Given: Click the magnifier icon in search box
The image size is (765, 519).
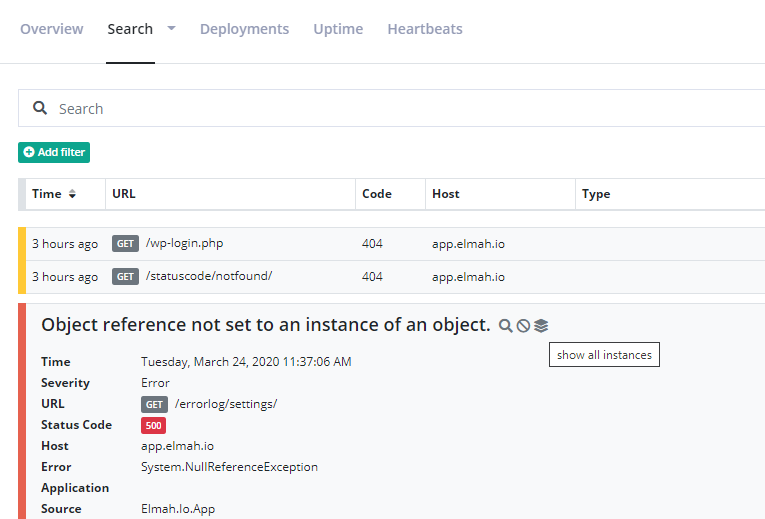Looking at the screenshot, I should point(40,108).
